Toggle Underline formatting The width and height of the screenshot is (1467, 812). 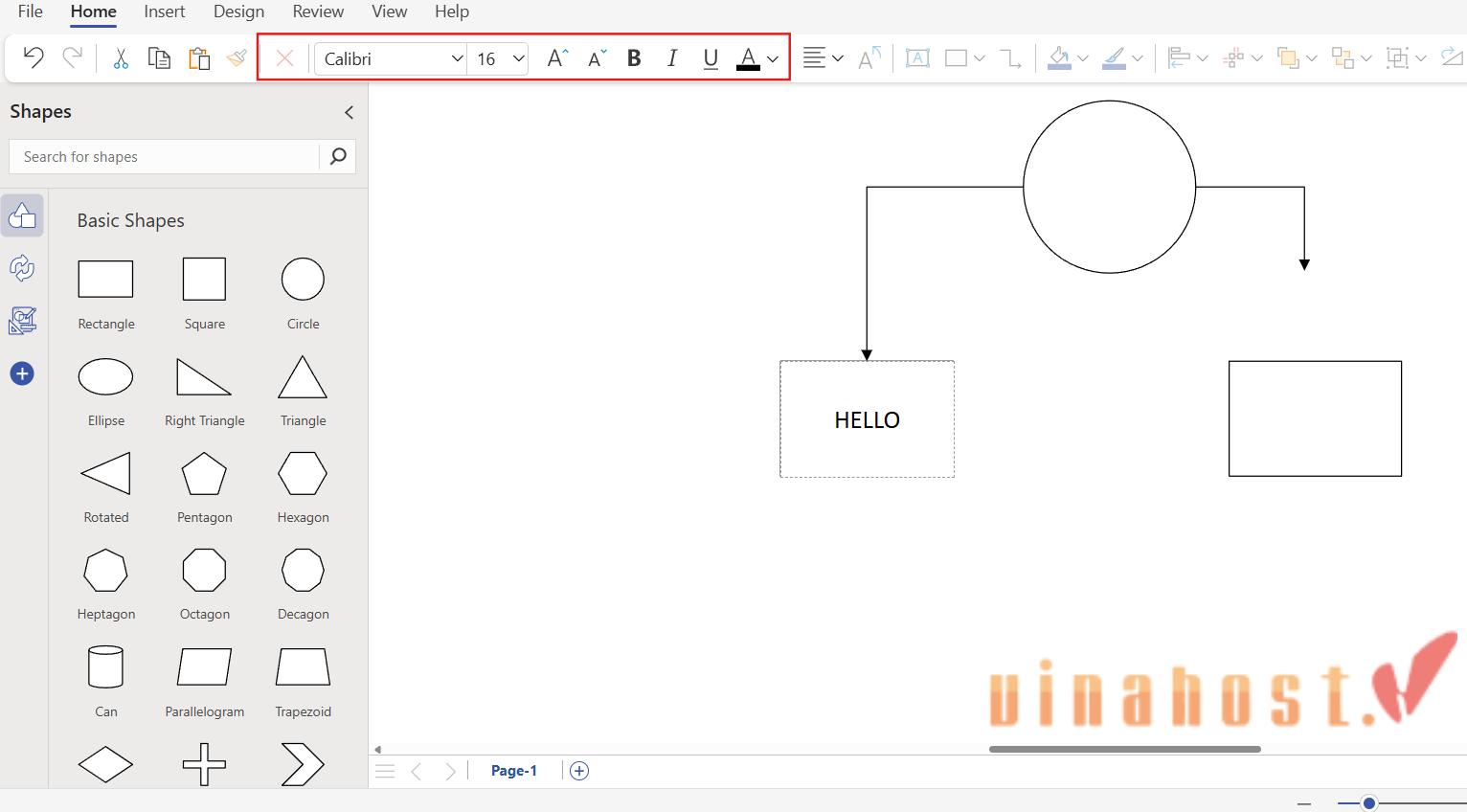[x=711, y=59]
